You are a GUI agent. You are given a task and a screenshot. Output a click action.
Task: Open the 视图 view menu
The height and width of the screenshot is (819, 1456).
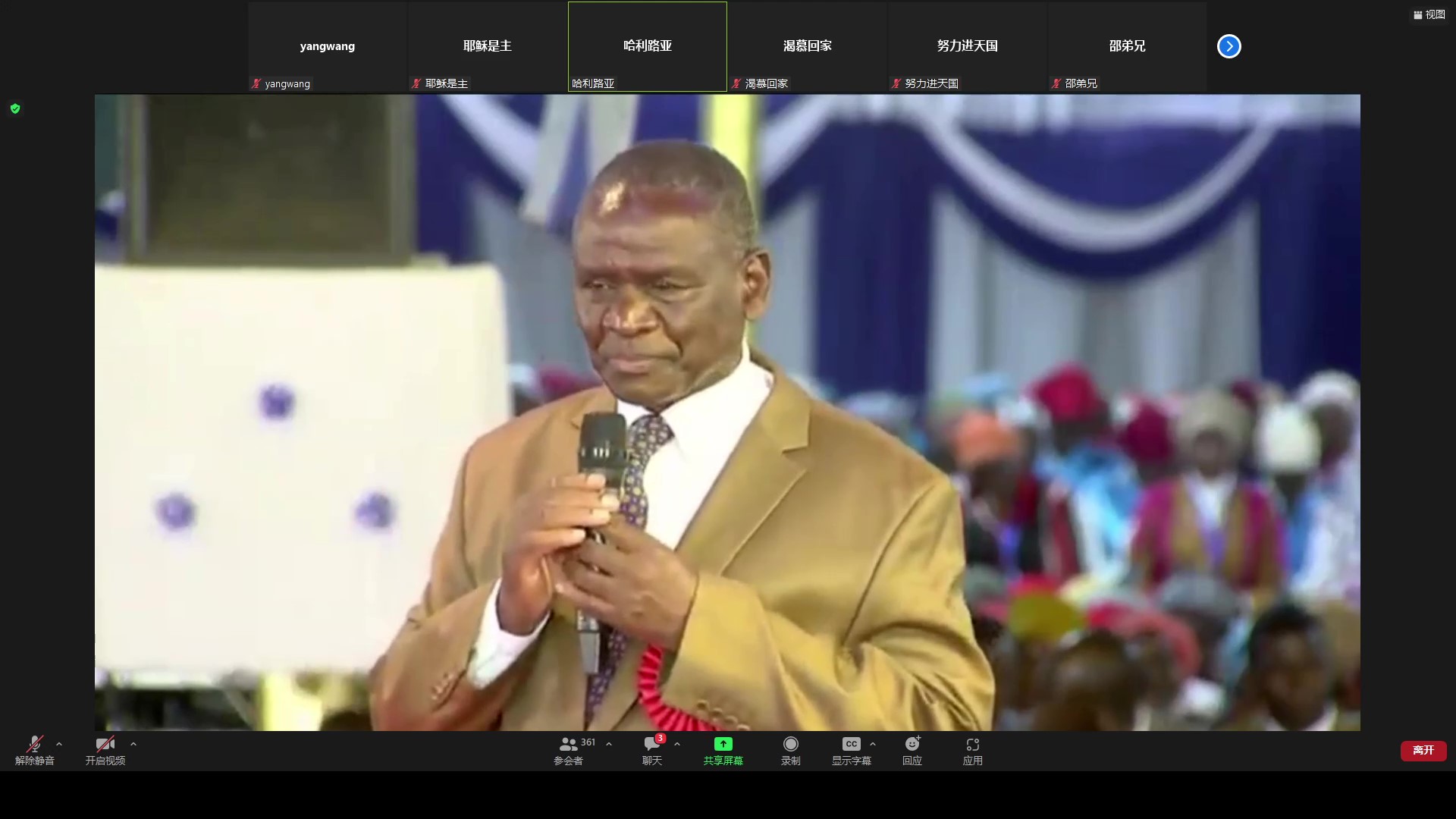coord(1429,14)
